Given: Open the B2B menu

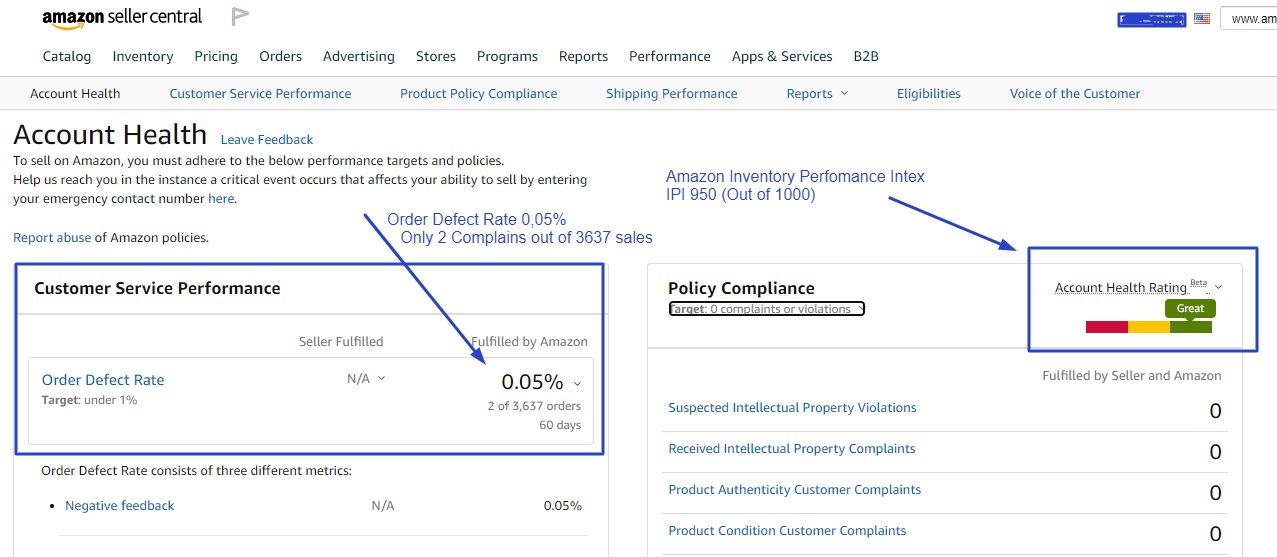Looking at the screenshot, I should click(x=866, y=56).
